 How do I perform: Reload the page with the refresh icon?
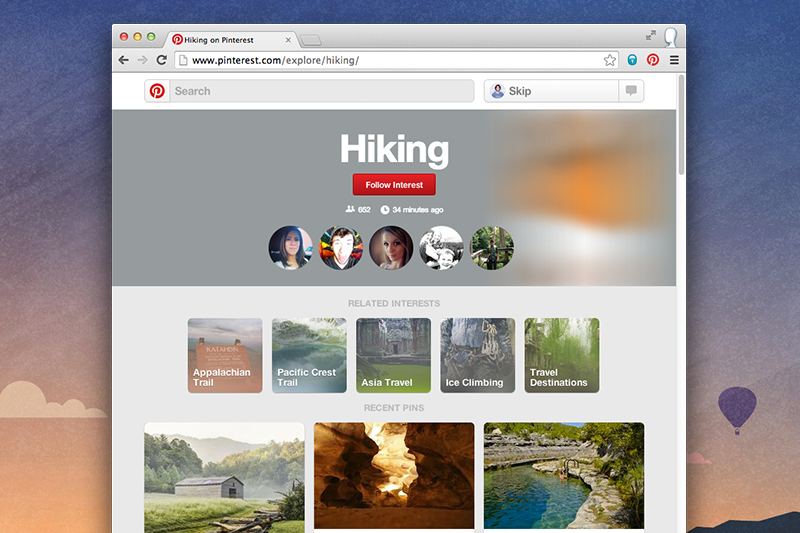[161, 60]
